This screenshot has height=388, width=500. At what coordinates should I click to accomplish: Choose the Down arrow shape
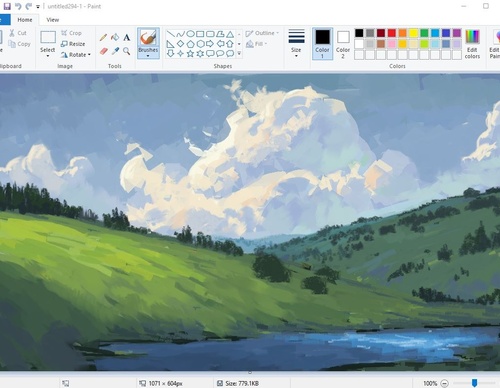(x=170, y=53)
